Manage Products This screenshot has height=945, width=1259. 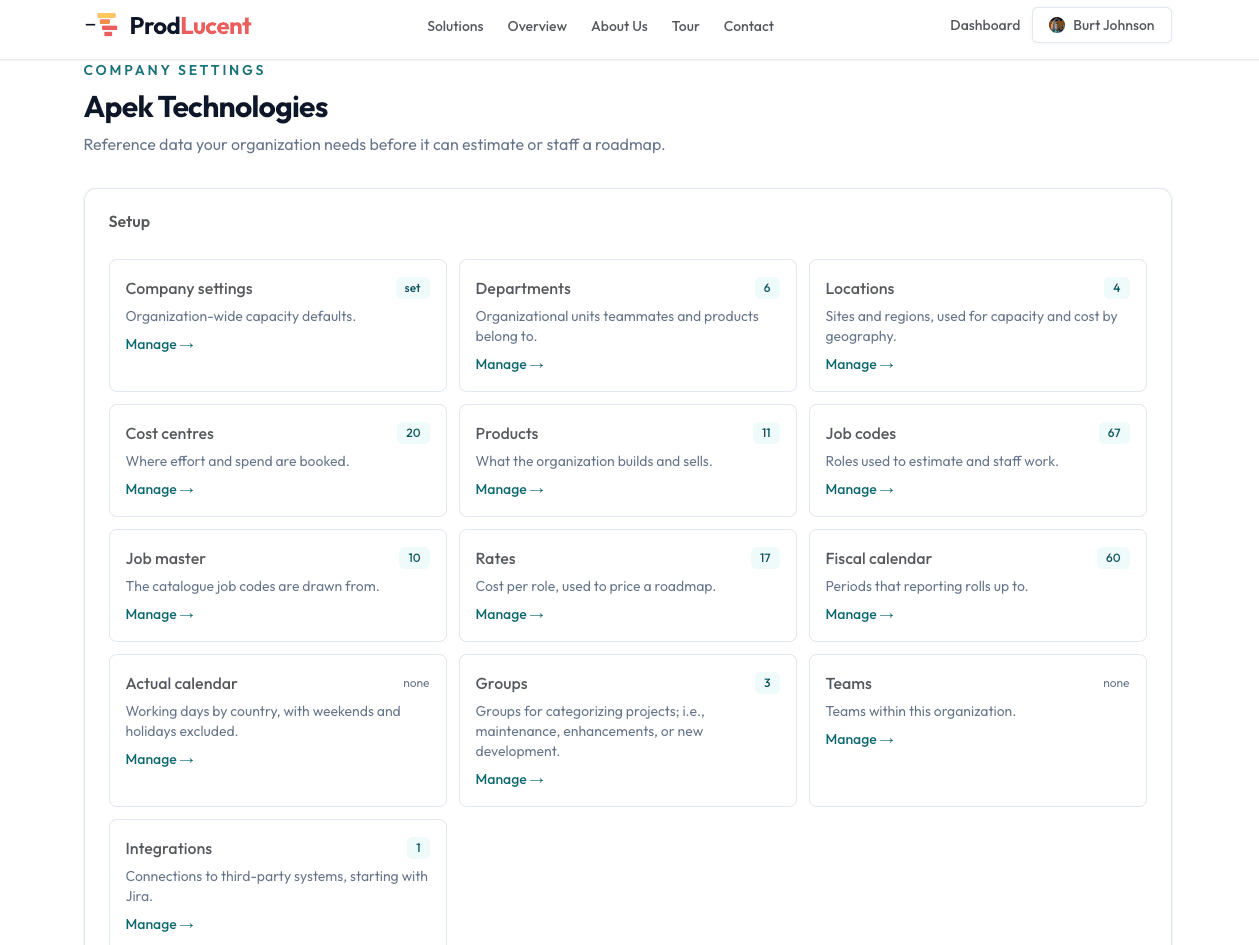tap(510, 489)
